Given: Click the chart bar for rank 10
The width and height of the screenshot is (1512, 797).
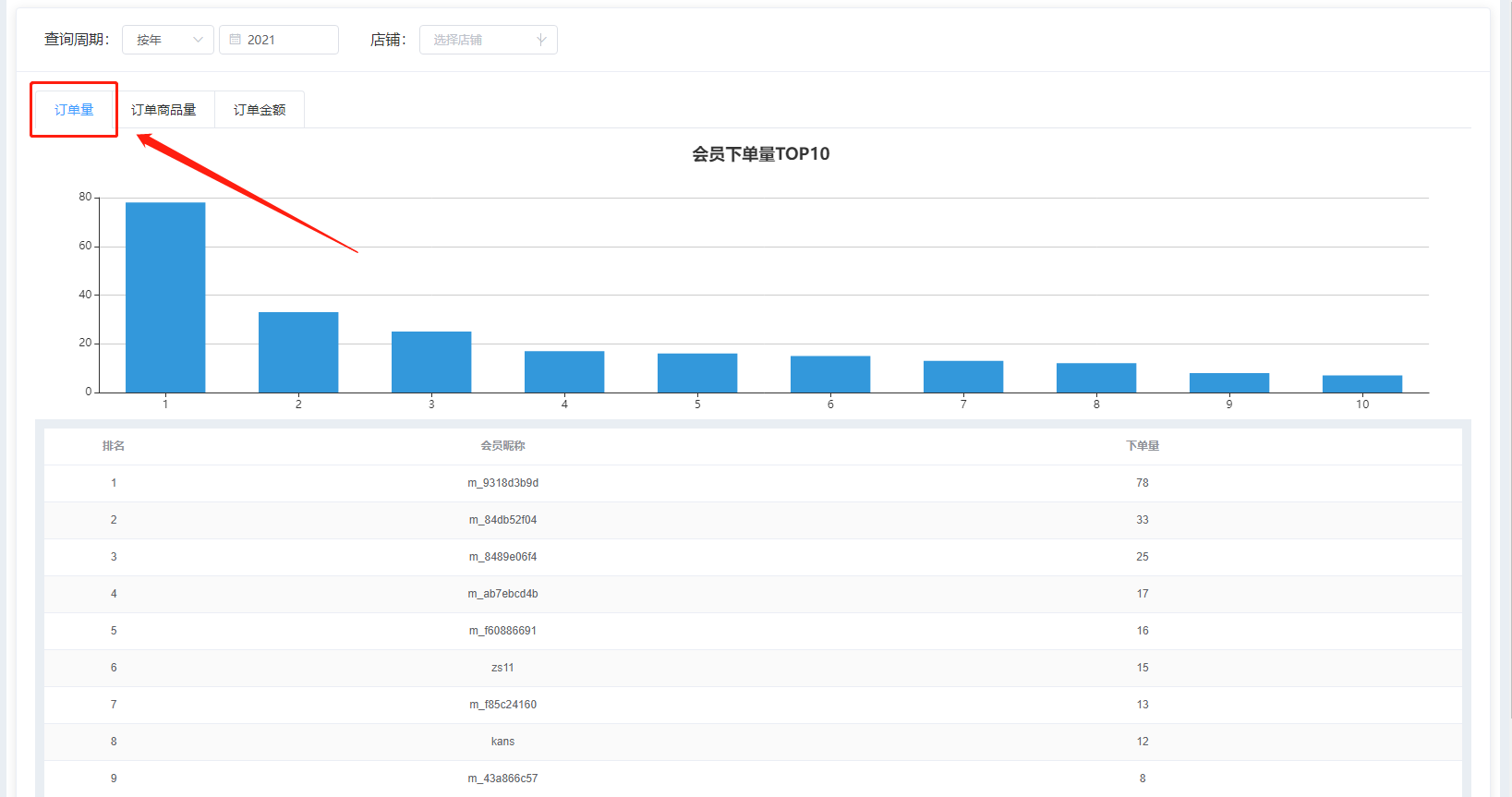Looking at the screenshot, I should 1362,384.
